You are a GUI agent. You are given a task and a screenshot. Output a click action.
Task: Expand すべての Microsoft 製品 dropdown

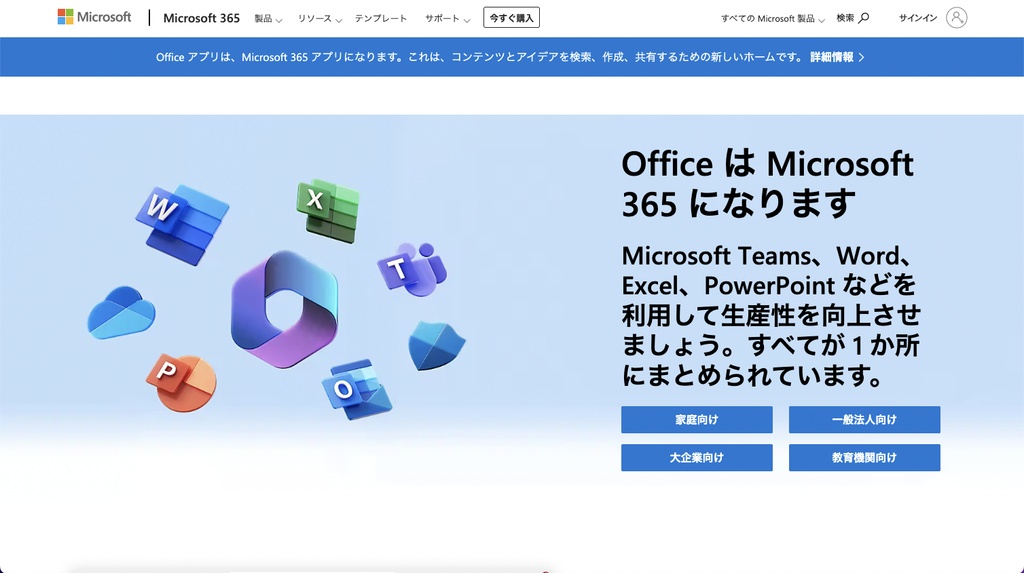pyautogui.click(x=773, y=18)
